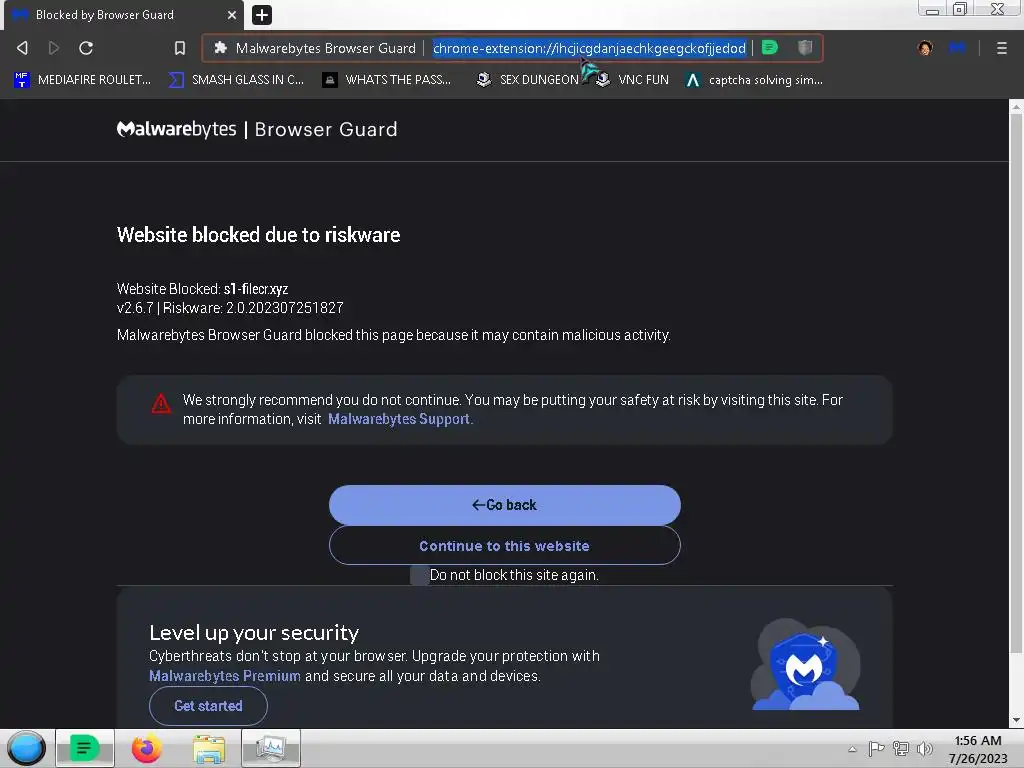This screenshot has width=1024, height=768.
Task: Click the extension puzzle icon in address bar
Action: pyautogui.click(x=221, y=48)
